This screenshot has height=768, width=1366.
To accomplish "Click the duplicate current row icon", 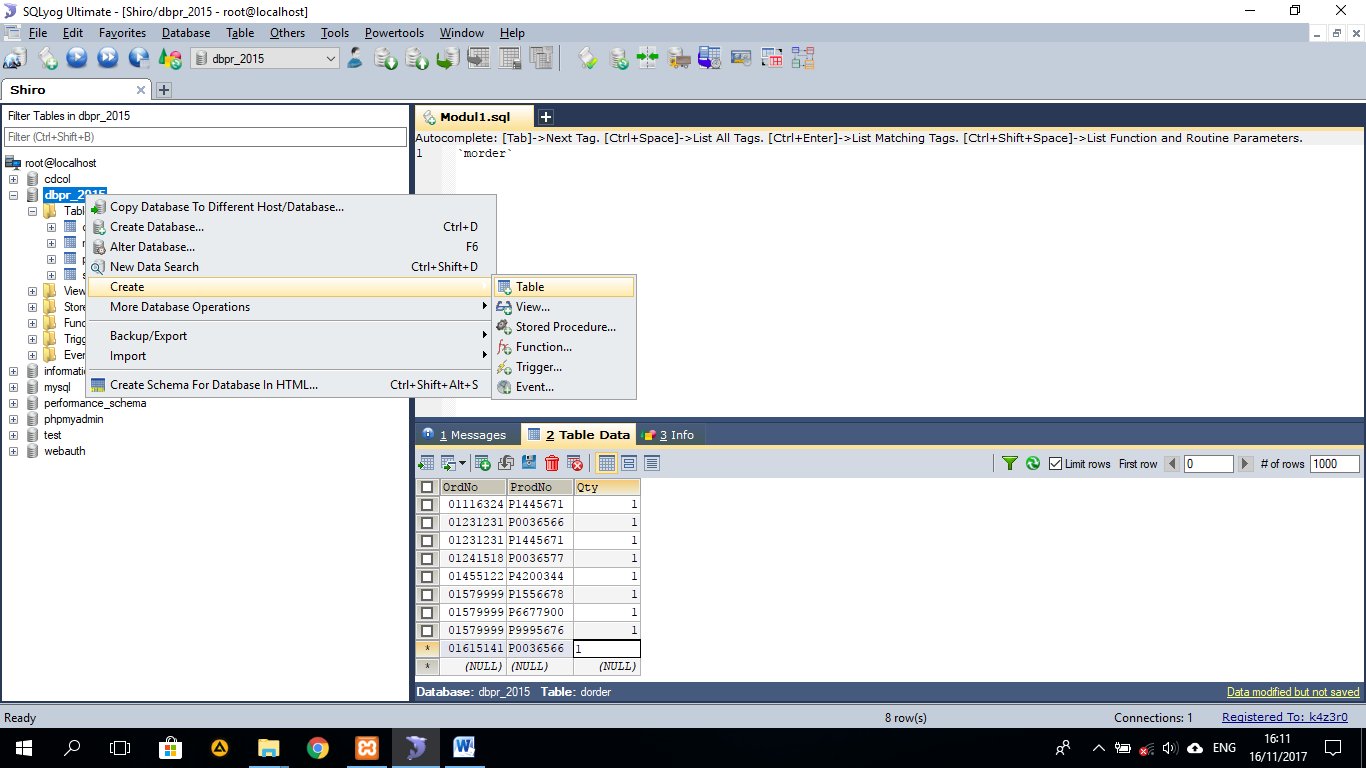I will pos(506,463).
